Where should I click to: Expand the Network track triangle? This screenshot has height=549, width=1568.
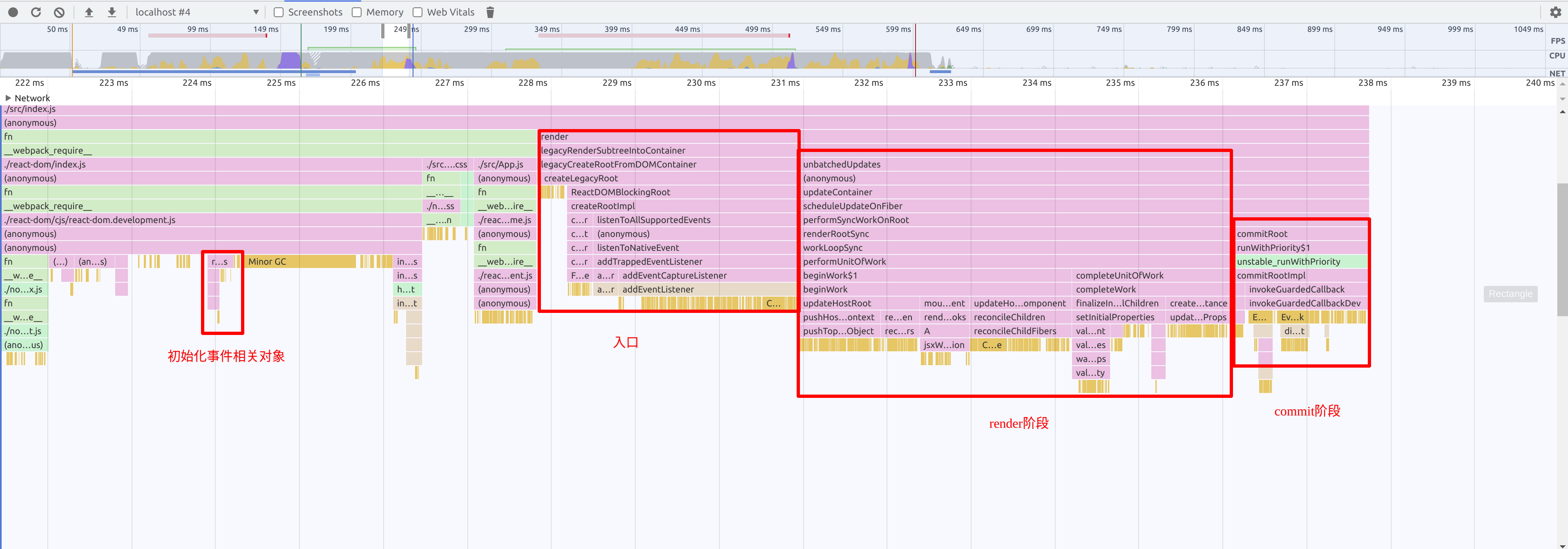pyautogui.click(x=8, y=98)
